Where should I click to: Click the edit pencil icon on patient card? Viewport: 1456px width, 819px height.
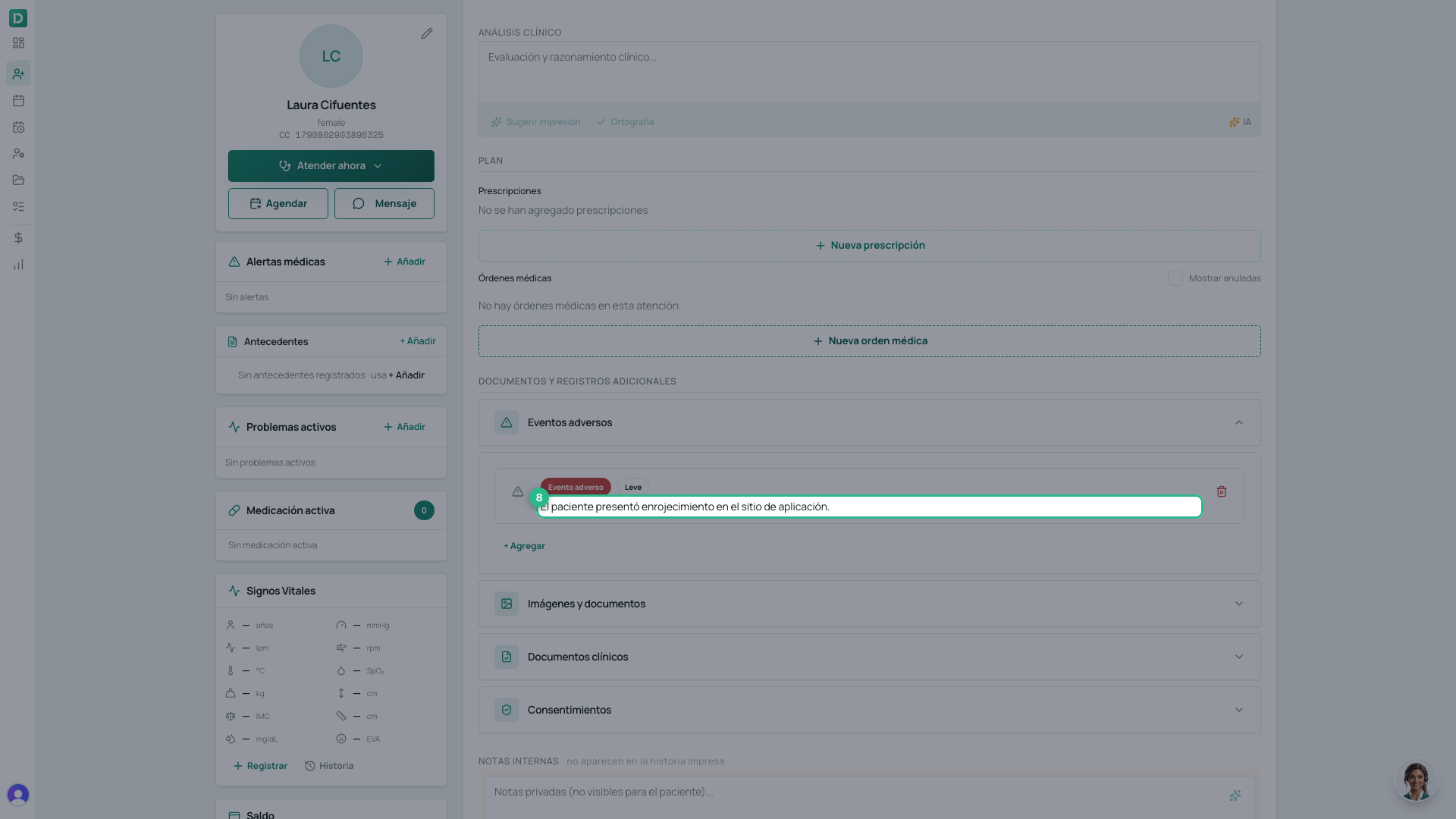tap(427, 33)
